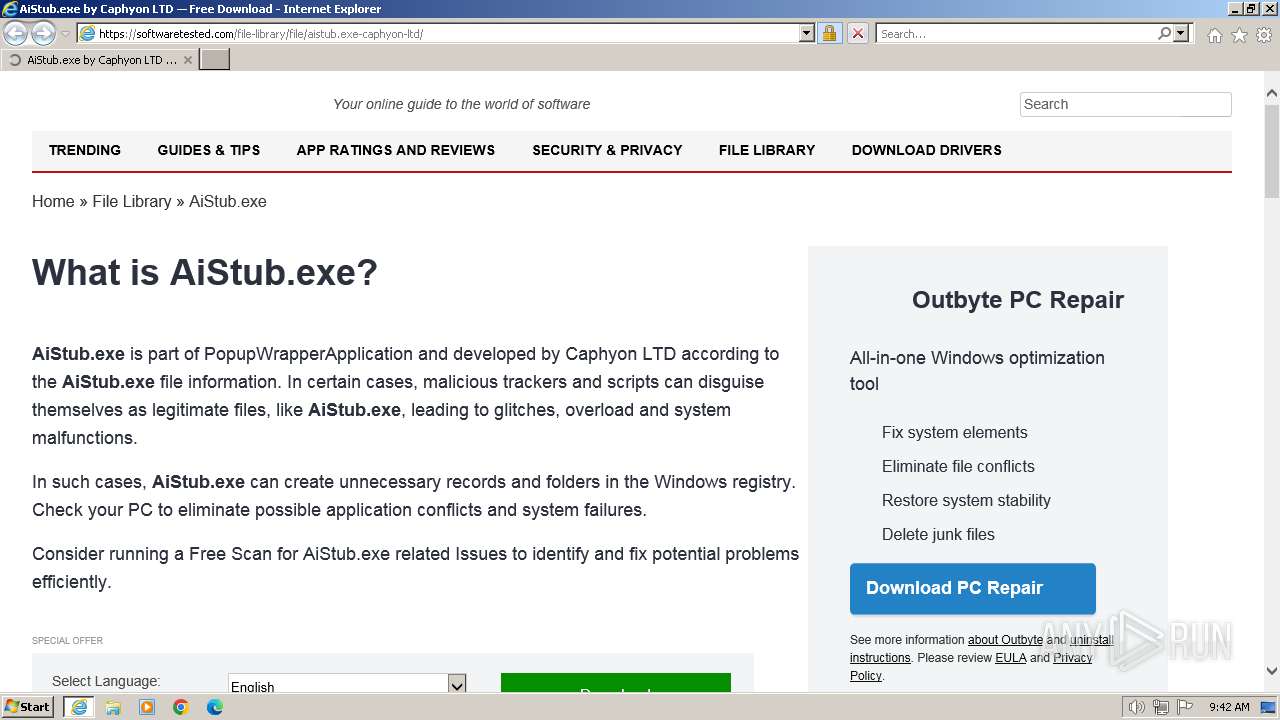Click the address bar URL field
The height and width of the screenshot is (720, 1280).
(x=438, y=33)
